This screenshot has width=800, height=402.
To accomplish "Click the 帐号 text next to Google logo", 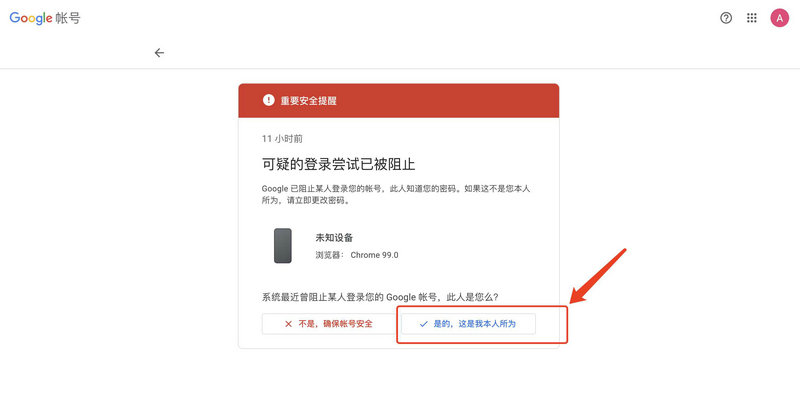I will pyautogui.click(x=68, y=18).
